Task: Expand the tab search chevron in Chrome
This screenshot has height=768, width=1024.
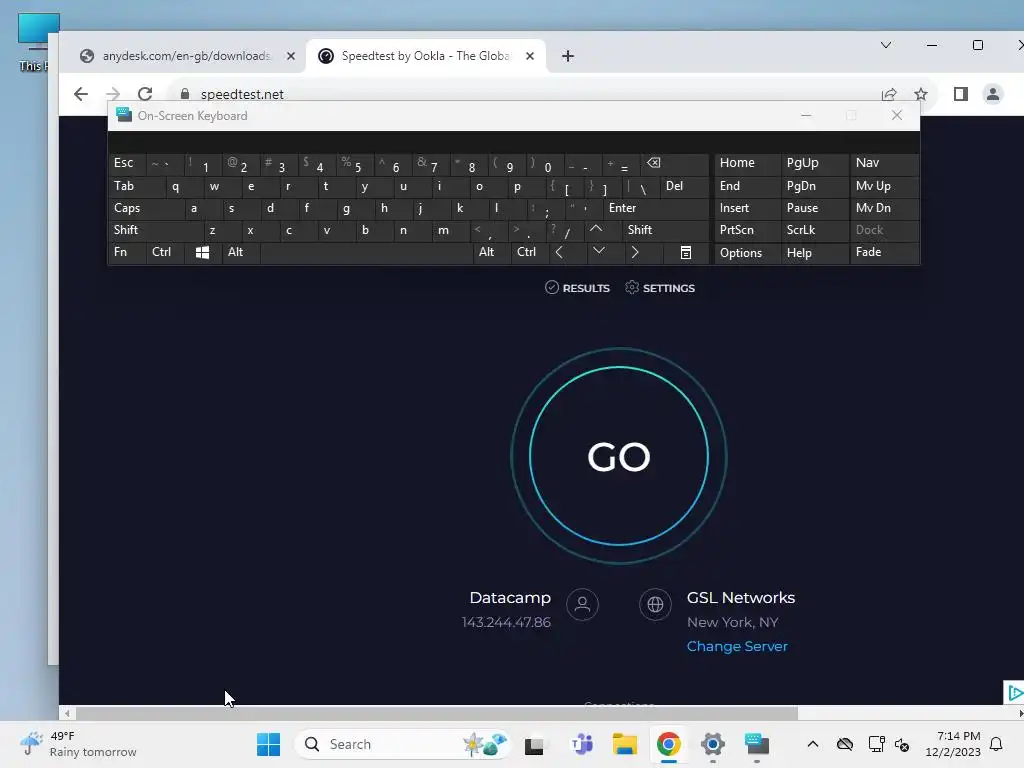Action: 886,45
